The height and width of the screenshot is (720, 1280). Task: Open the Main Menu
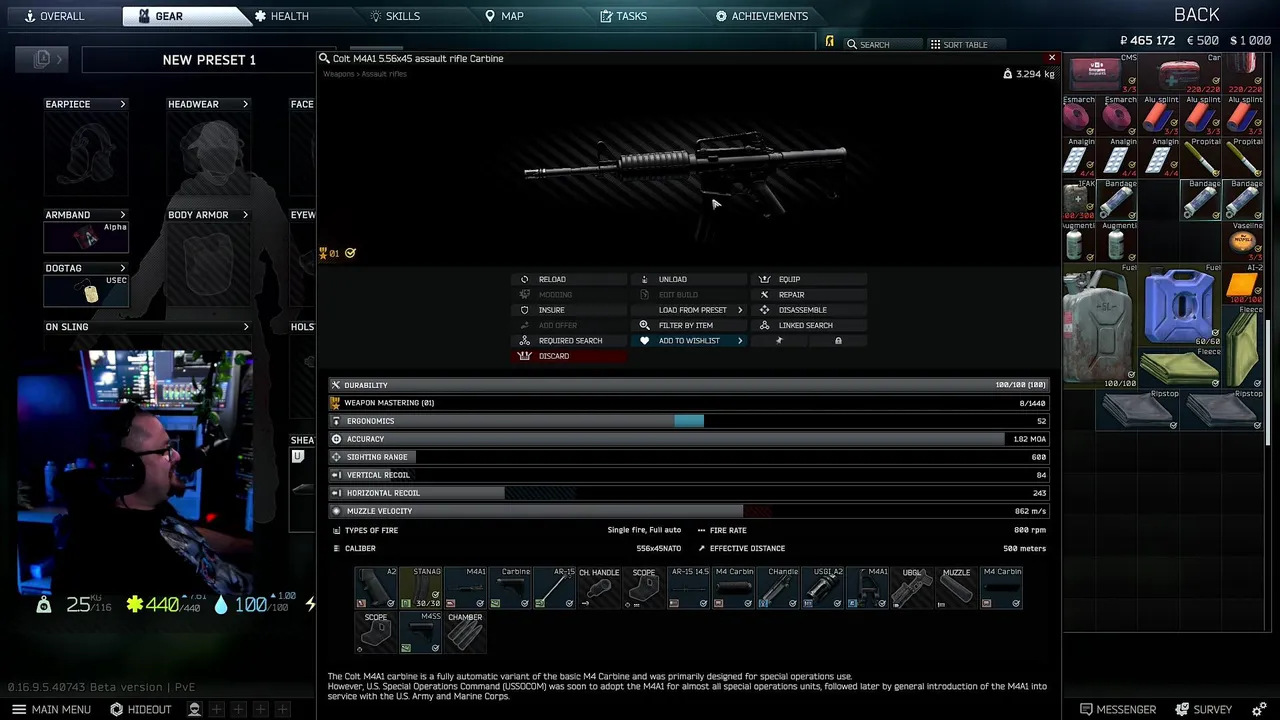[x=52, y=709]
